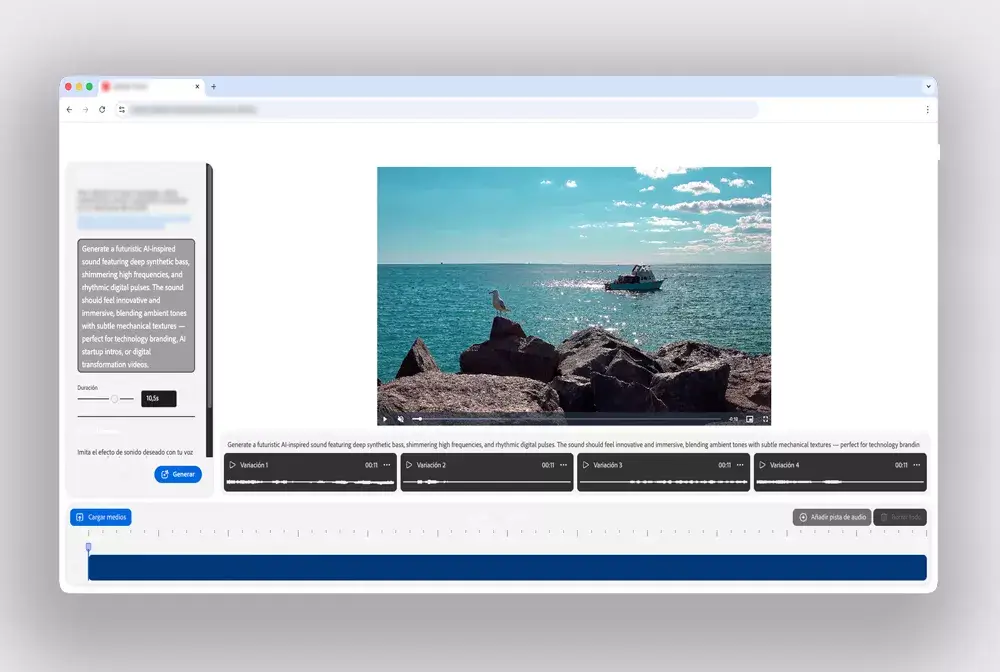The image size is (1000, 672).
Task: Toggle picture-in-picture on the video
Action: pos(750,419)
